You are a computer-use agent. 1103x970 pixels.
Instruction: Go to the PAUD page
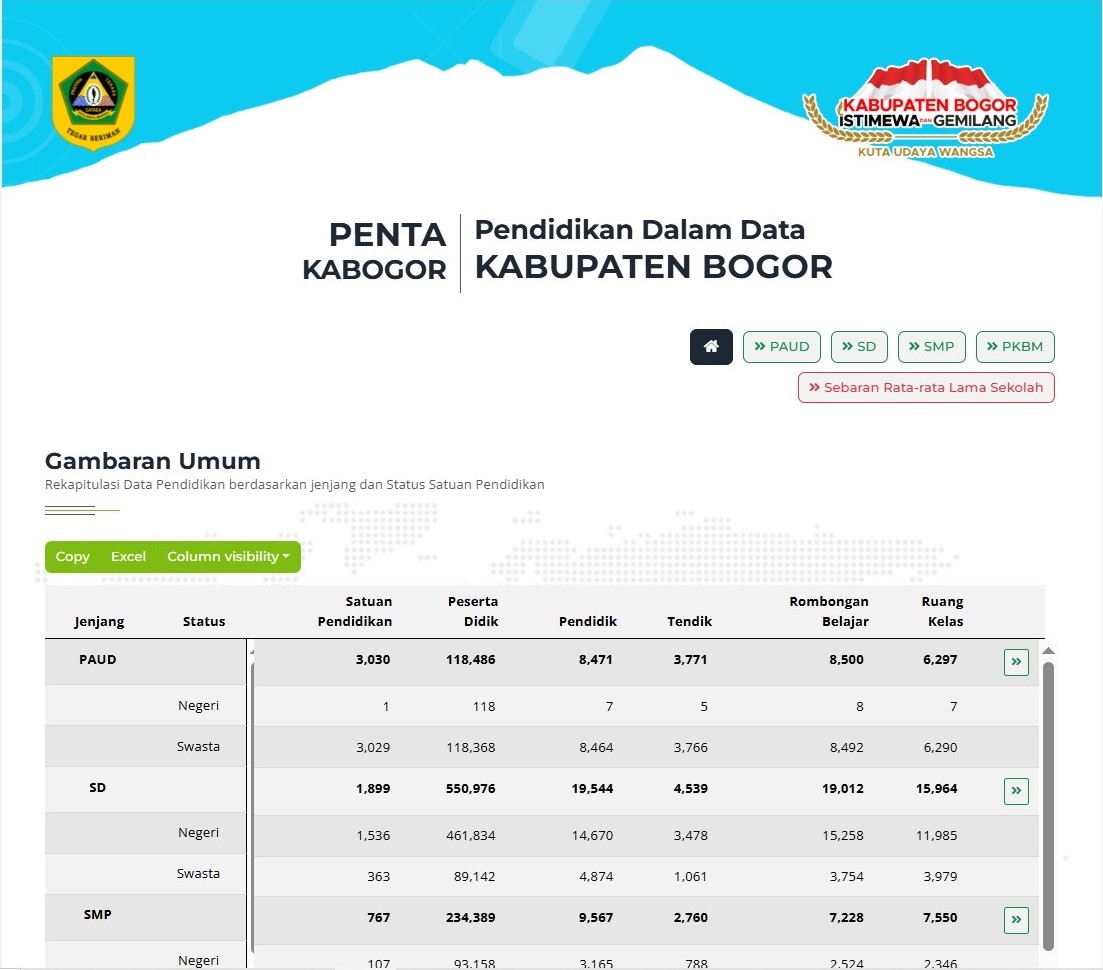pyautogui.click(x=782, y=347)
